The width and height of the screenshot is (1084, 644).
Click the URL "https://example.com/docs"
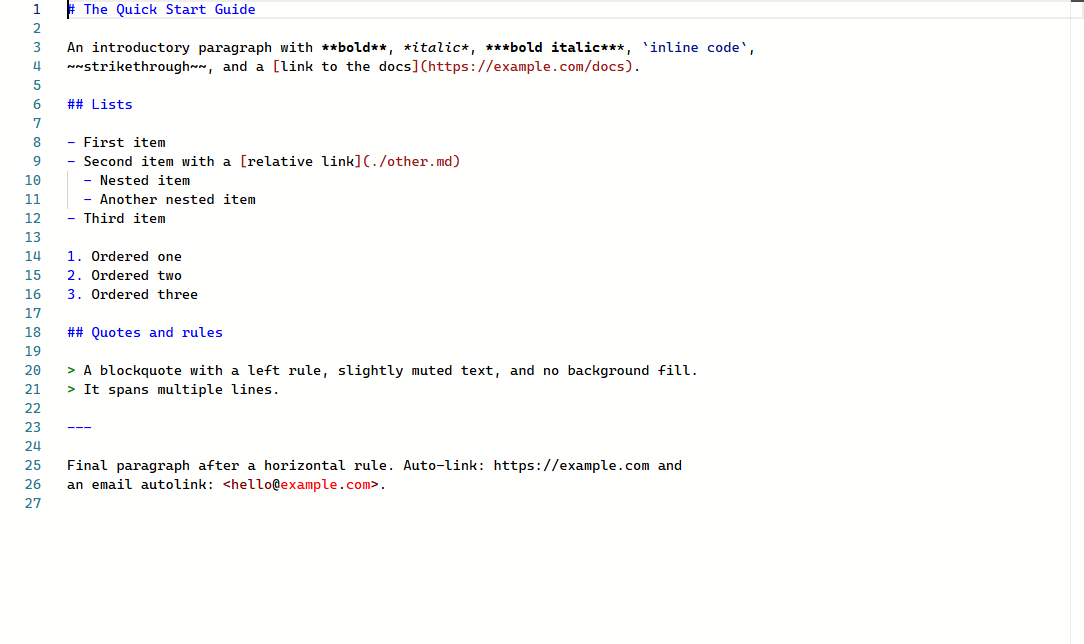[526, 67]
